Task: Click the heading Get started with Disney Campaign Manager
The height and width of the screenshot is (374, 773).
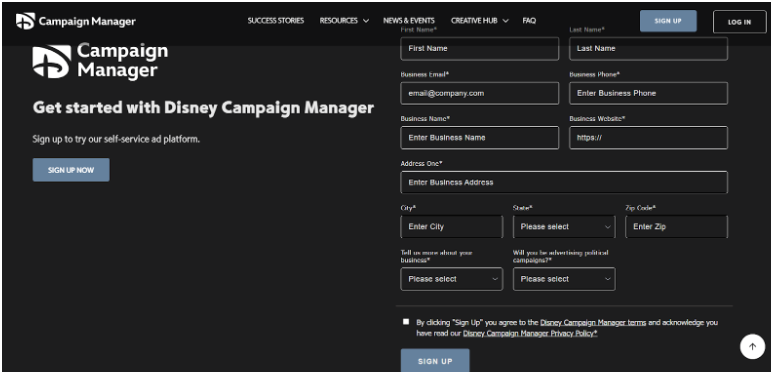Action: (x=203, y=107)
